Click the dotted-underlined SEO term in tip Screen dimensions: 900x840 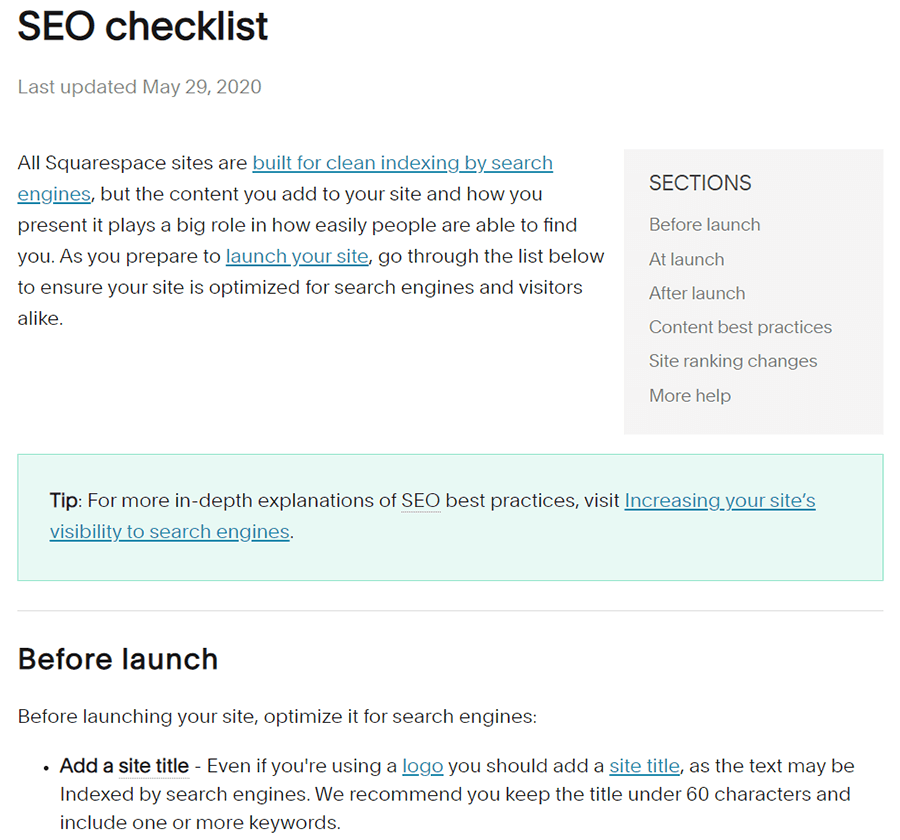click(x=421, y=501)
